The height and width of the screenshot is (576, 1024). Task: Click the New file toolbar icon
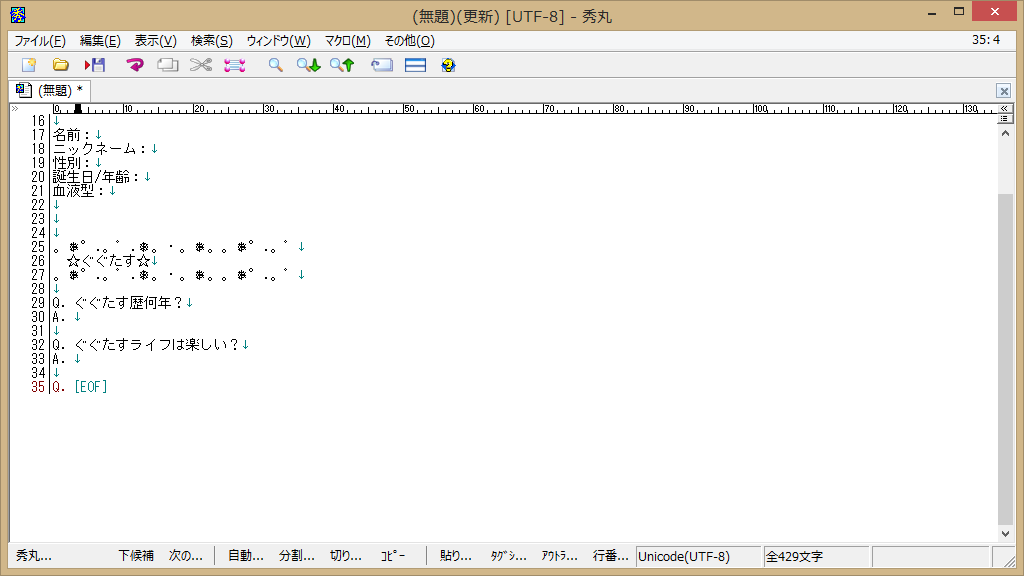tap(28, 65)
